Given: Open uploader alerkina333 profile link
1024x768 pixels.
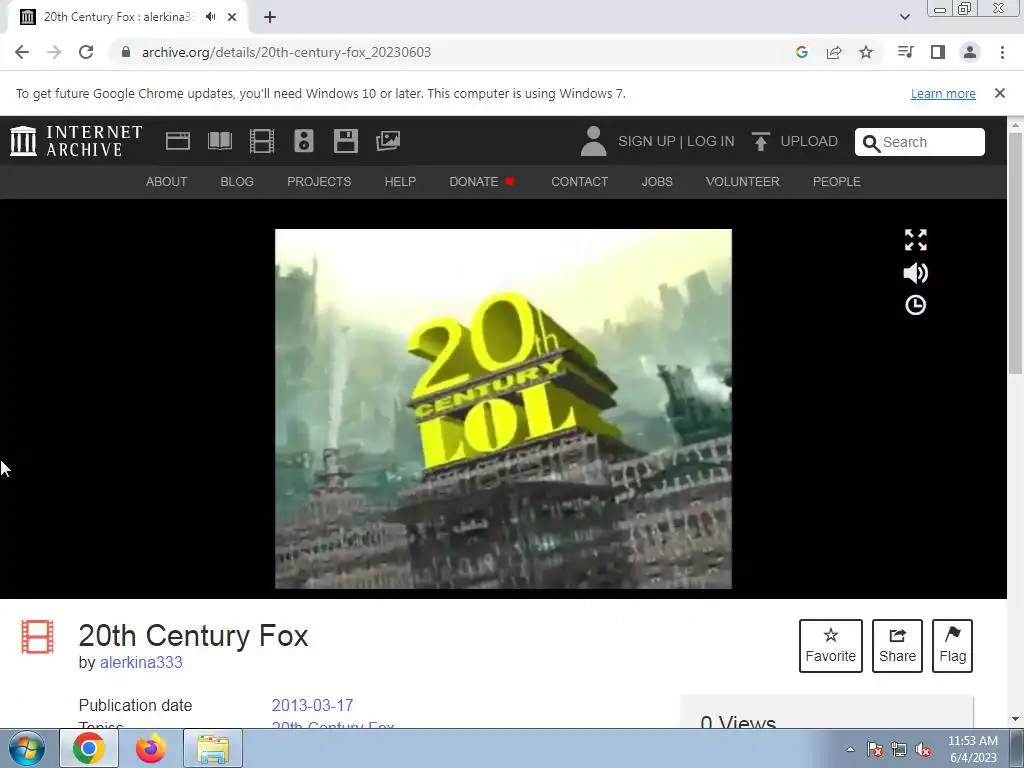Looking at the screenshot, I should (x=141, y=662).
